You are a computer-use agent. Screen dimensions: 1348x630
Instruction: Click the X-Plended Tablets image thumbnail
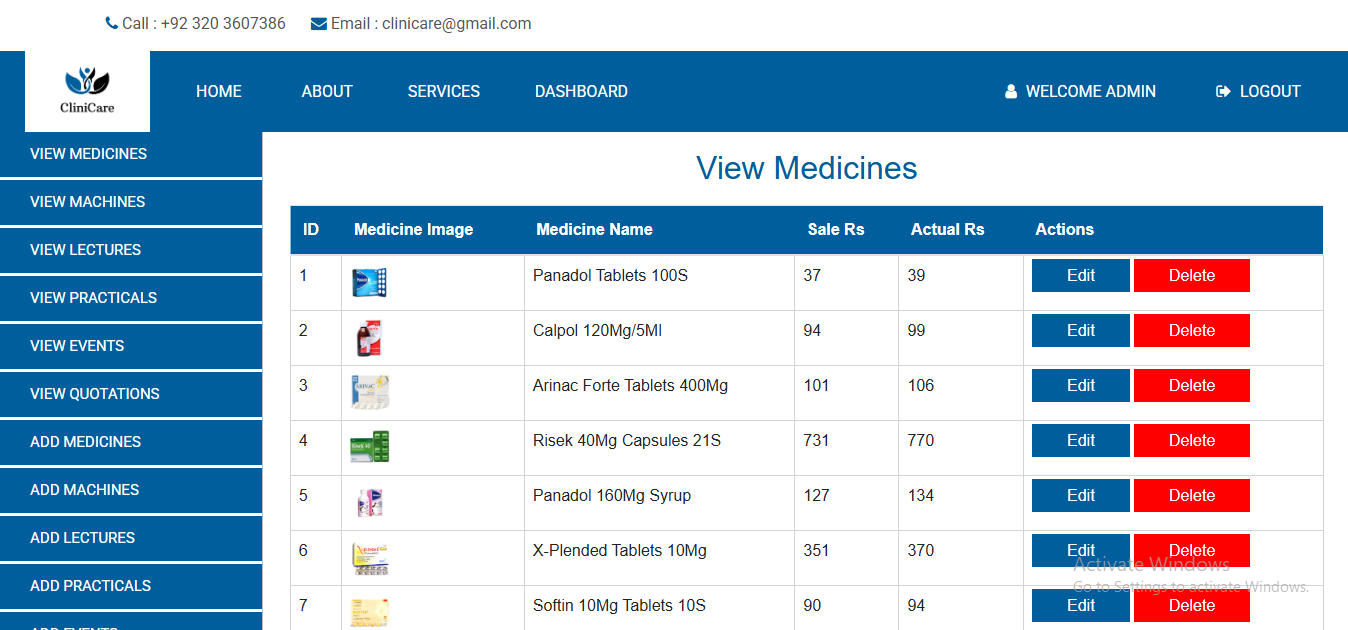[x=370, y=558]
